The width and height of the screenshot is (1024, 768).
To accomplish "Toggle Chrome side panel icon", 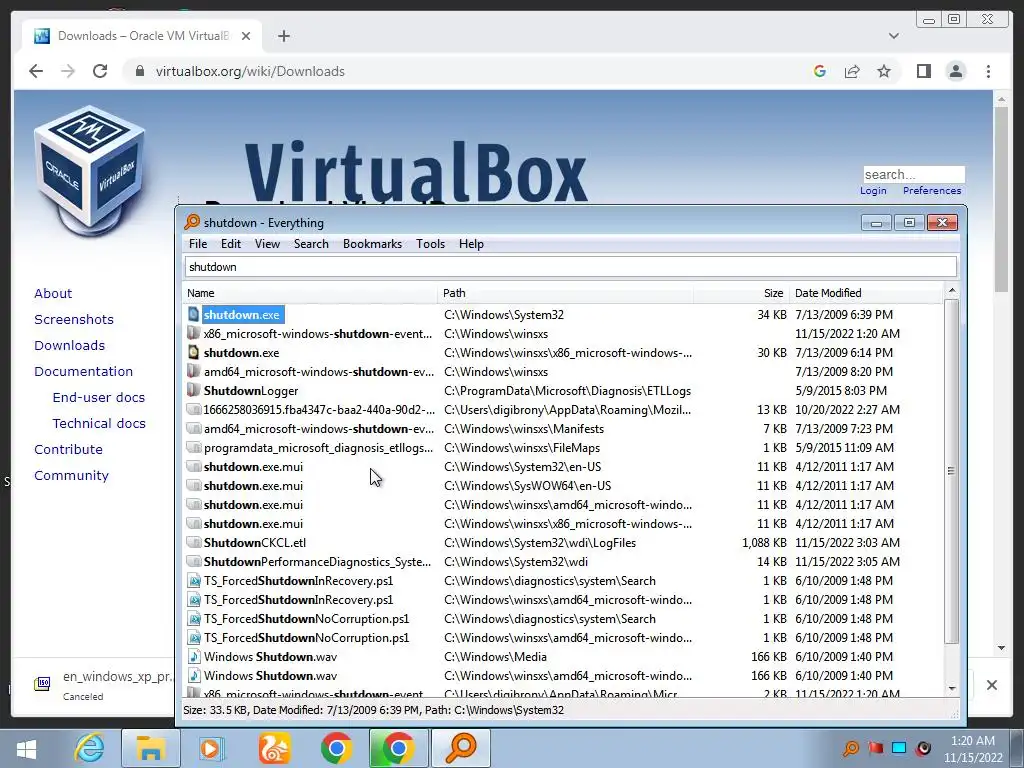I will 923,71.
